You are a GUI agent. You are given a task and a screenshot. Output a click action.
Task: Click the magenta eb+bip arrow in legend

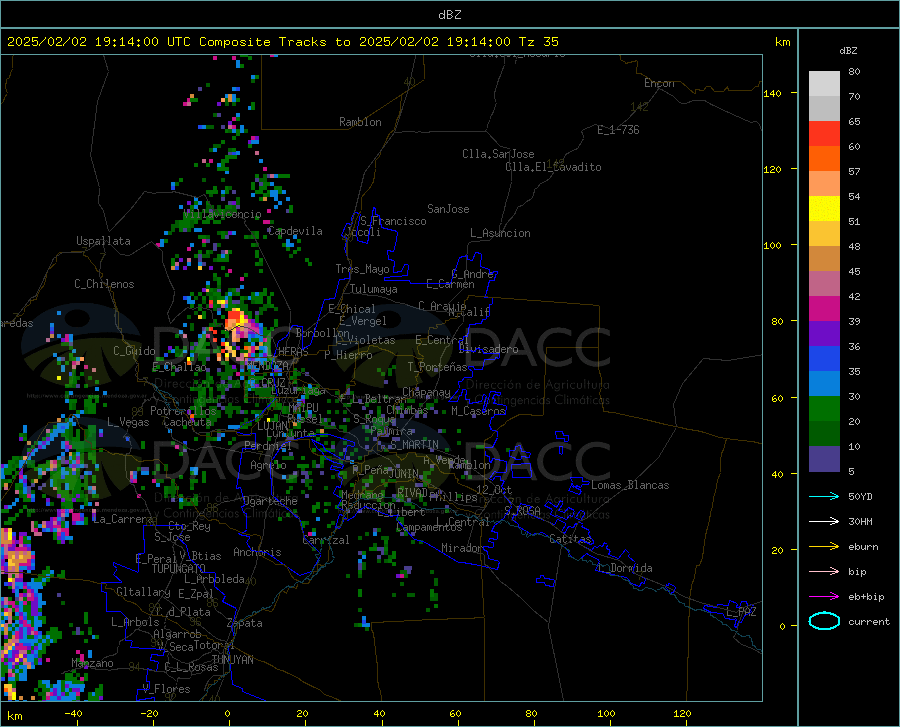(x=824, y=597)
